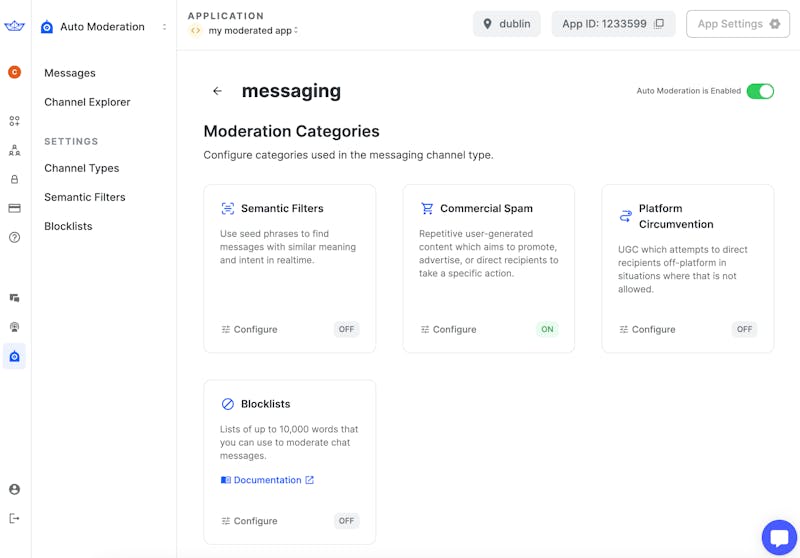
Task: Configure the Commercial Spam category
Action: pos(448,329)
